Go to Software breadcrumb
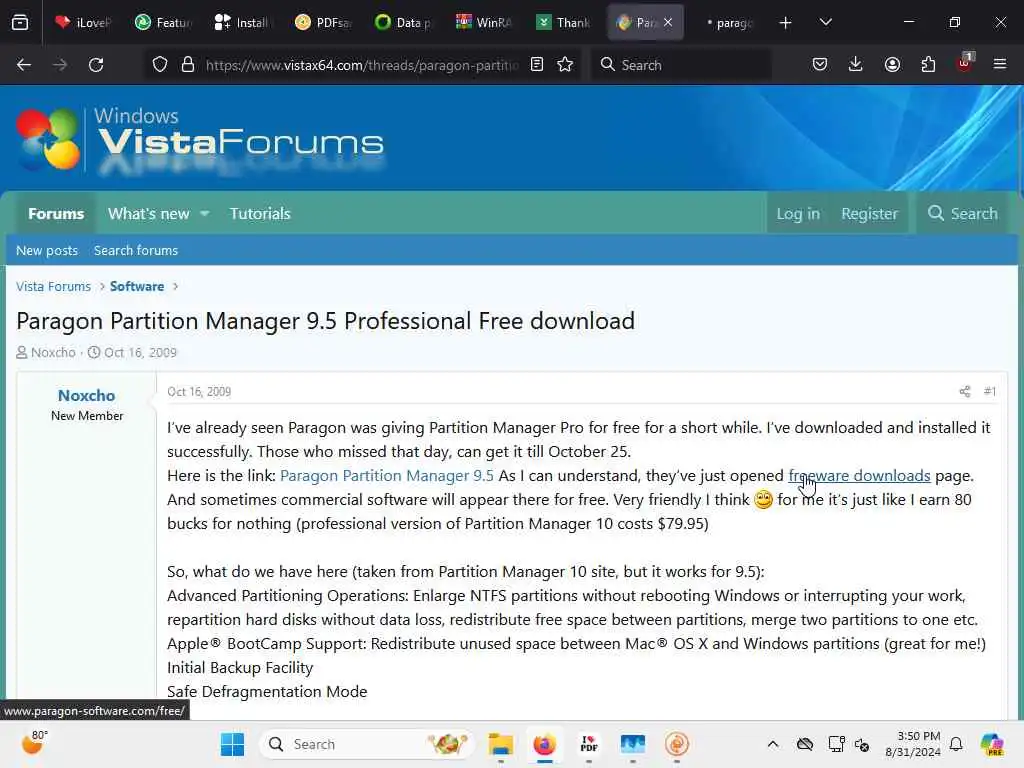Viewport: 1024px width, 768px height. click(x=137, y=286)
